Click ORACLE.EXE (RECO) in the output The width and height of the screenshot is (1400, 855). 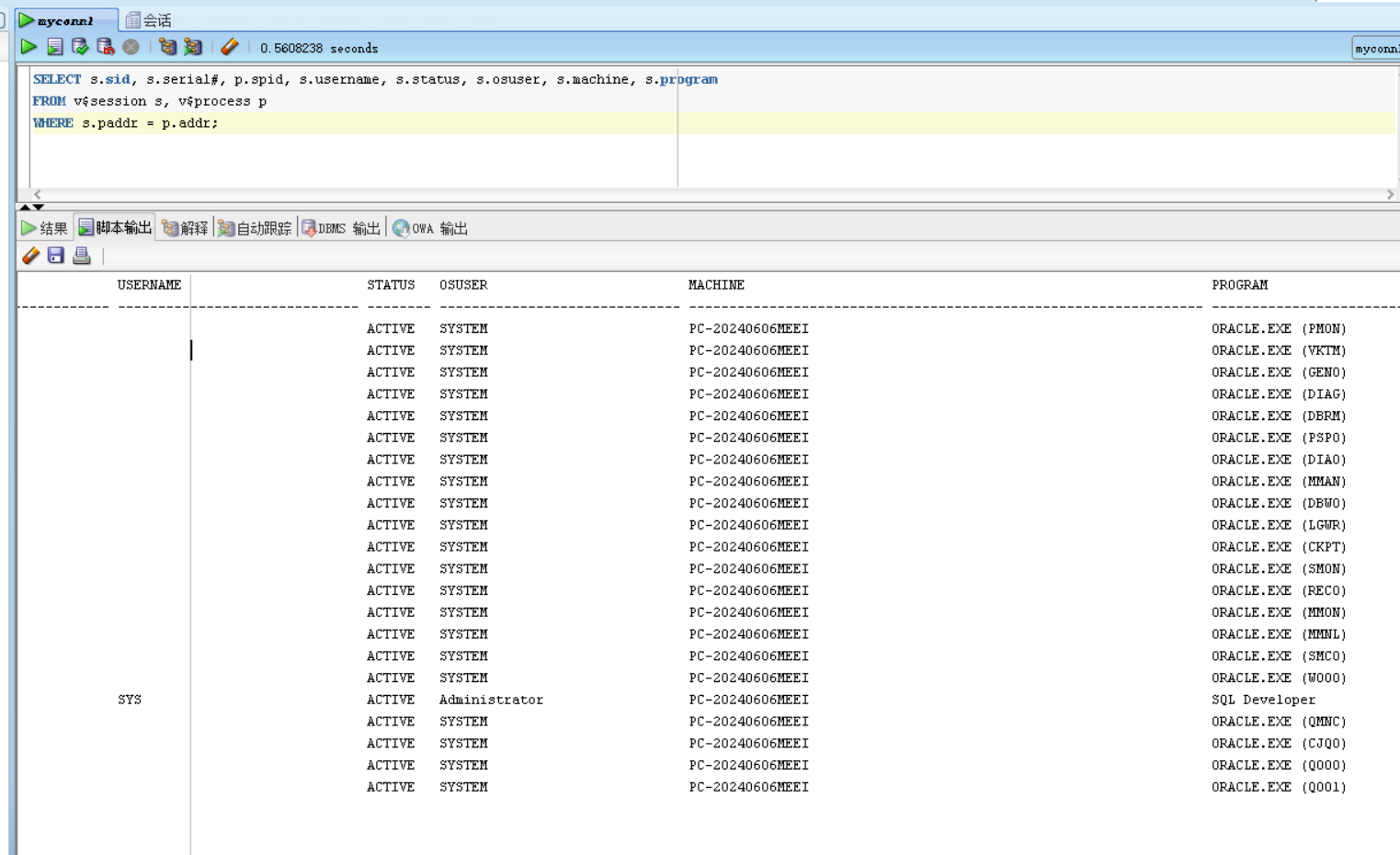pyautogui.click(x=1279, y=590)
